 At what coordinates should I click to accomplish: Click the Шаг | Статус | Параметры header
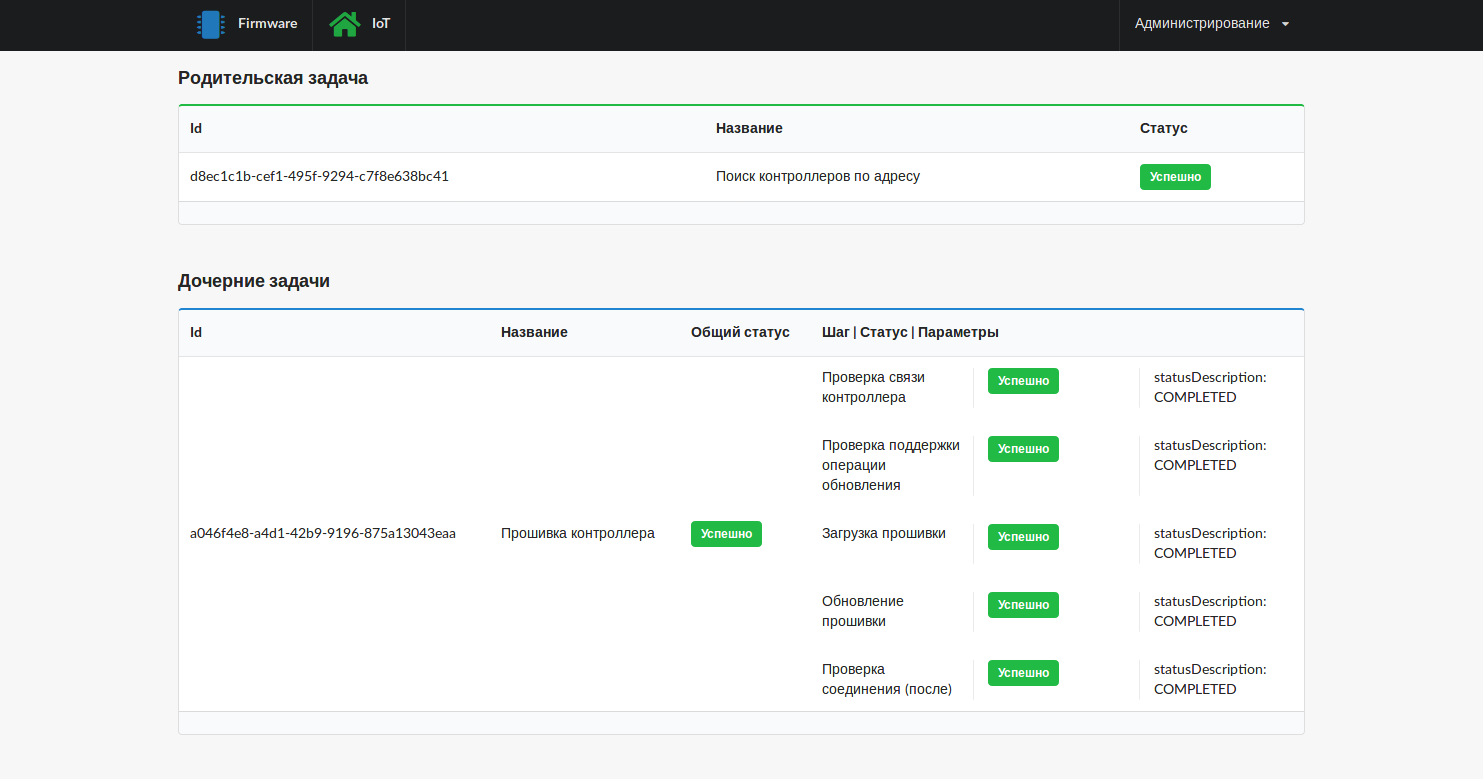pyautogui.click(x=910, y=332)
